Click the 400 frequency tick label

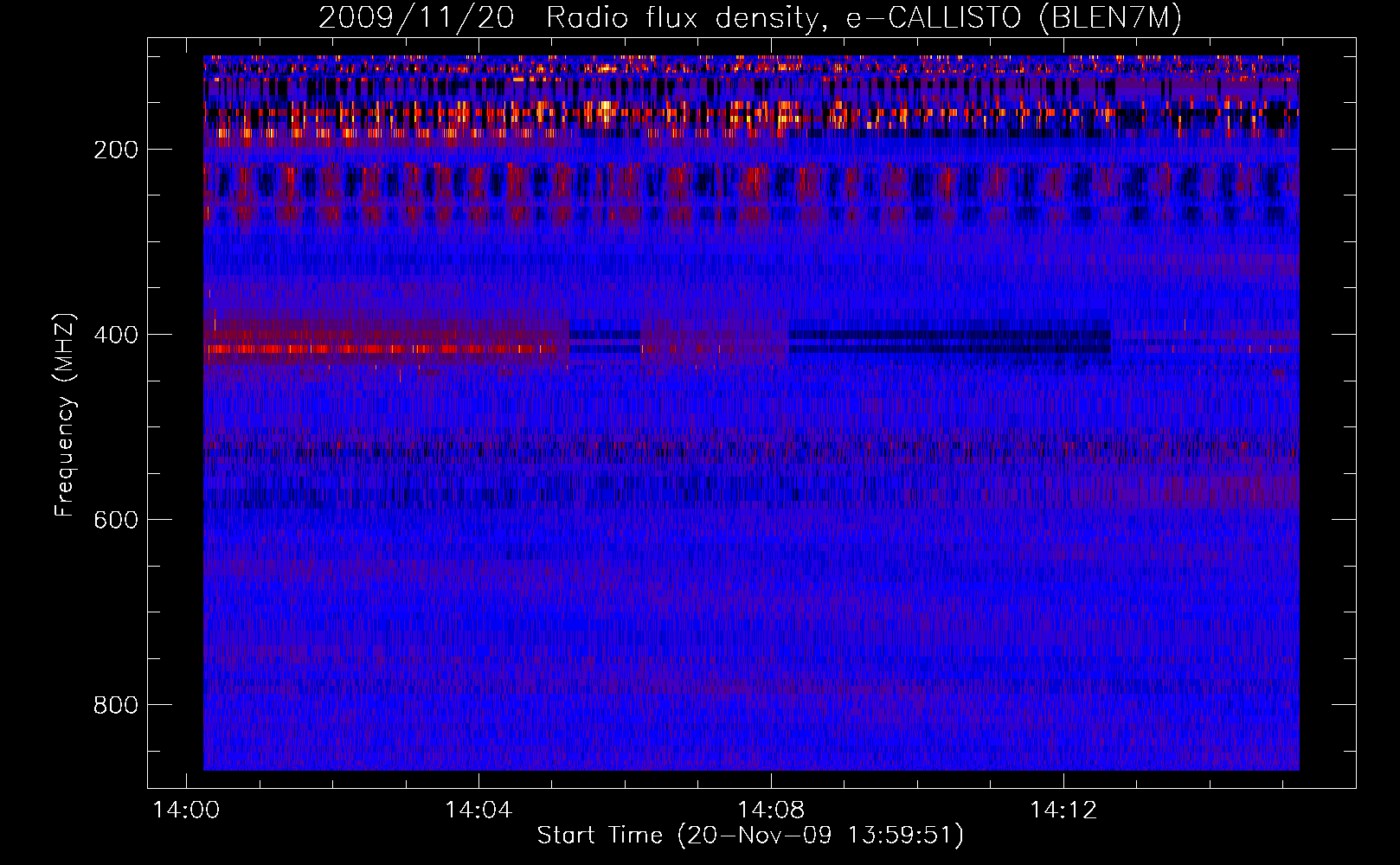point(116,335)
